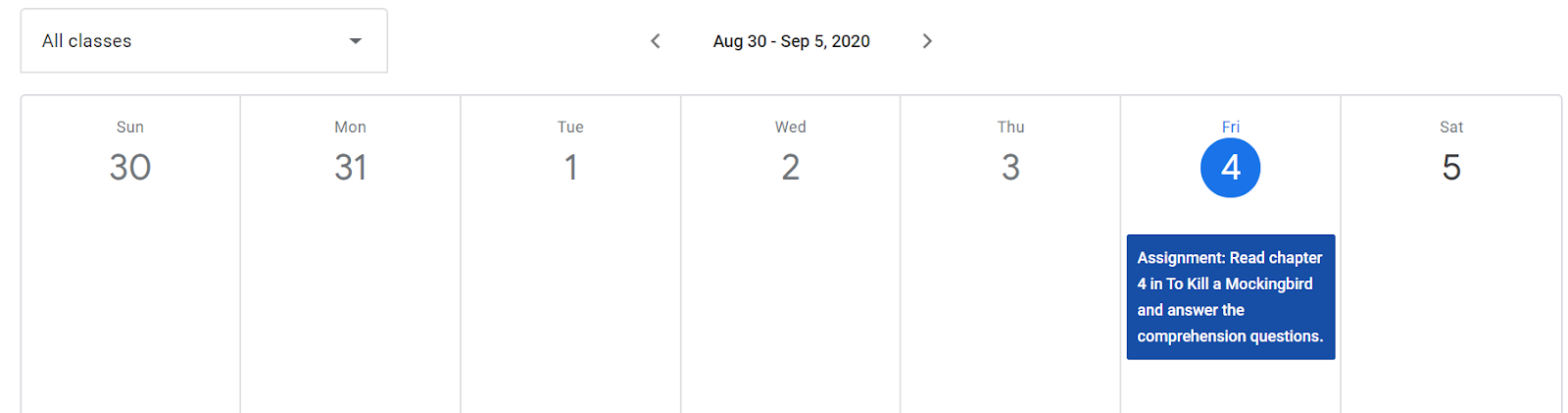Click the Fri day label above the 4
This screenshot has height=413, width=1568.
(1231, 127)
